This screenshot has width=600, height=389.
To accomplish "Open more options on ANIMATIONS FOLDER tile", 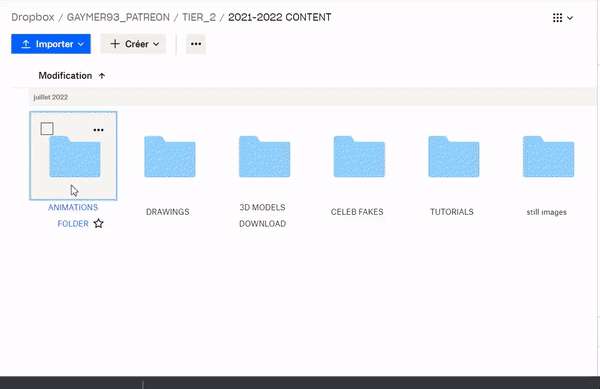I will (x=98, y=130).
